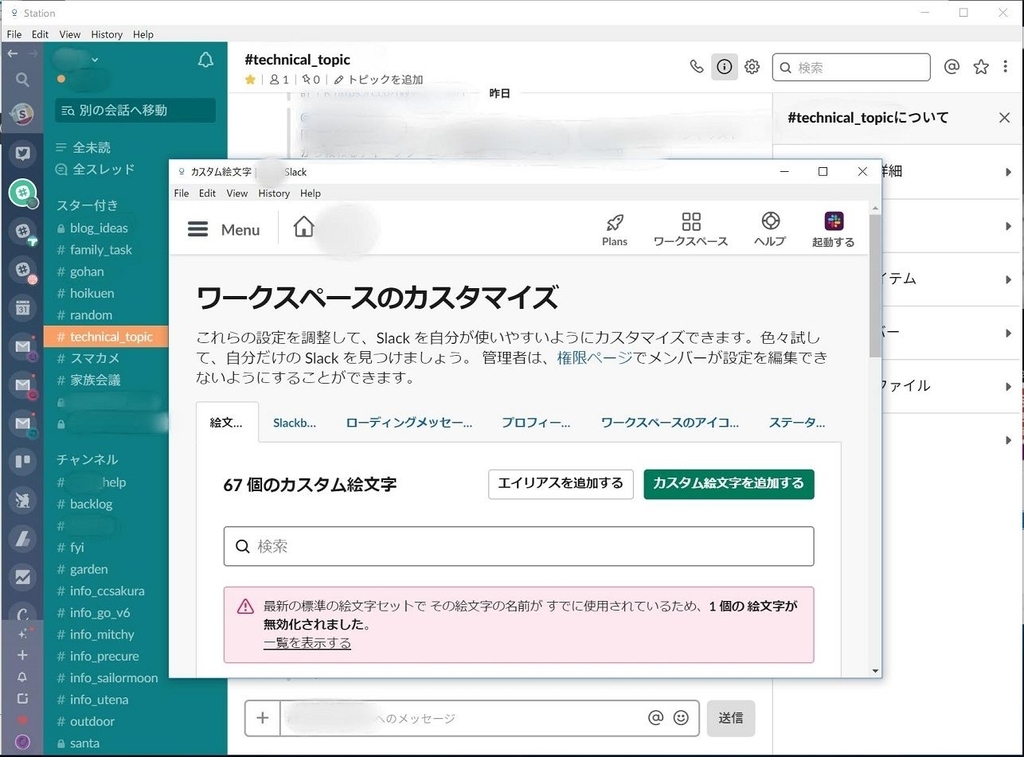Click the 起動する Slack launch icon
The height and width of the screenshot is (757, 1024).
pyautogui.click(x=833, y=229)
